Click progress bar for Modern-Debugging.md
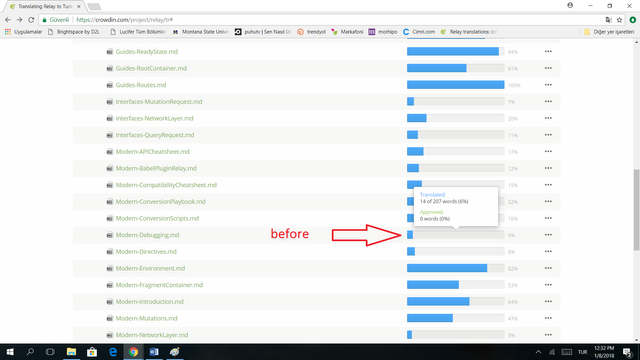Viewport: 640px width, 360px height. click(x=456, y=235)
